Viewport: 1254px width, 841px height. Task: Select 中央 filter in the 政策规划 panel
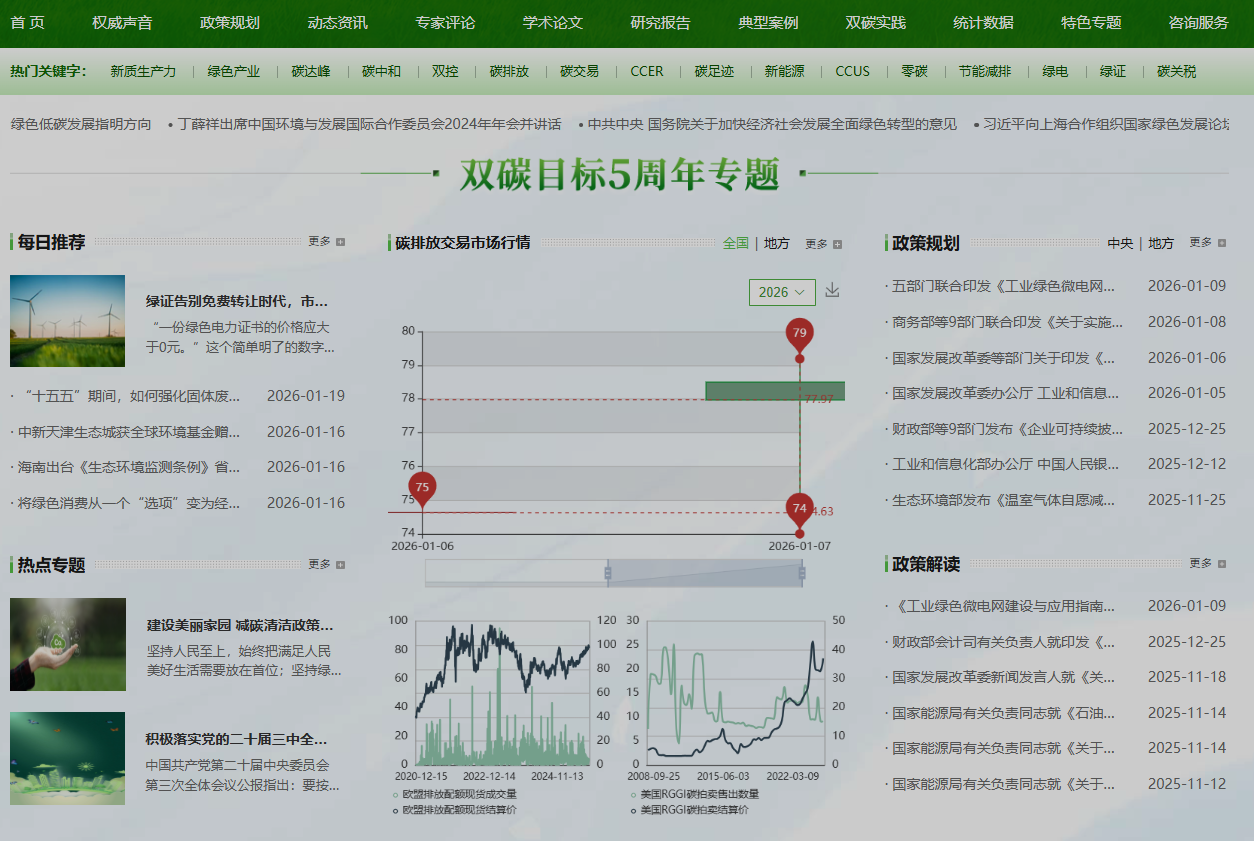[x=1119, y=242]
